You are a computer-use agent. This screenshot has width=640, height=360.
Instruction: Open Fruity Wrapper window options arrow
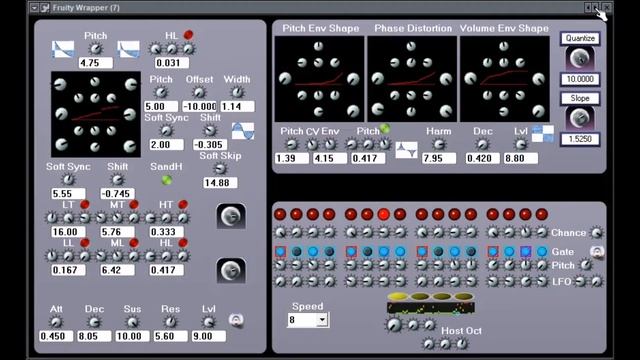[34, 7]
